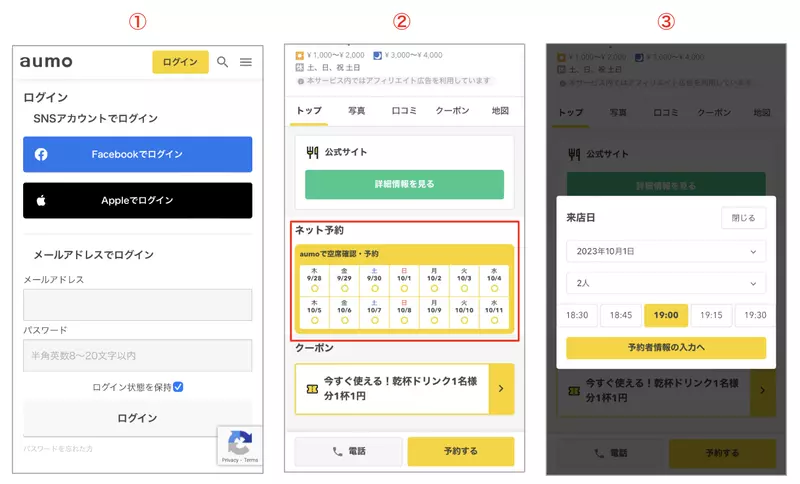
Task: Open the クーポン tab in screen 2
Action: (x=452, y=111)
